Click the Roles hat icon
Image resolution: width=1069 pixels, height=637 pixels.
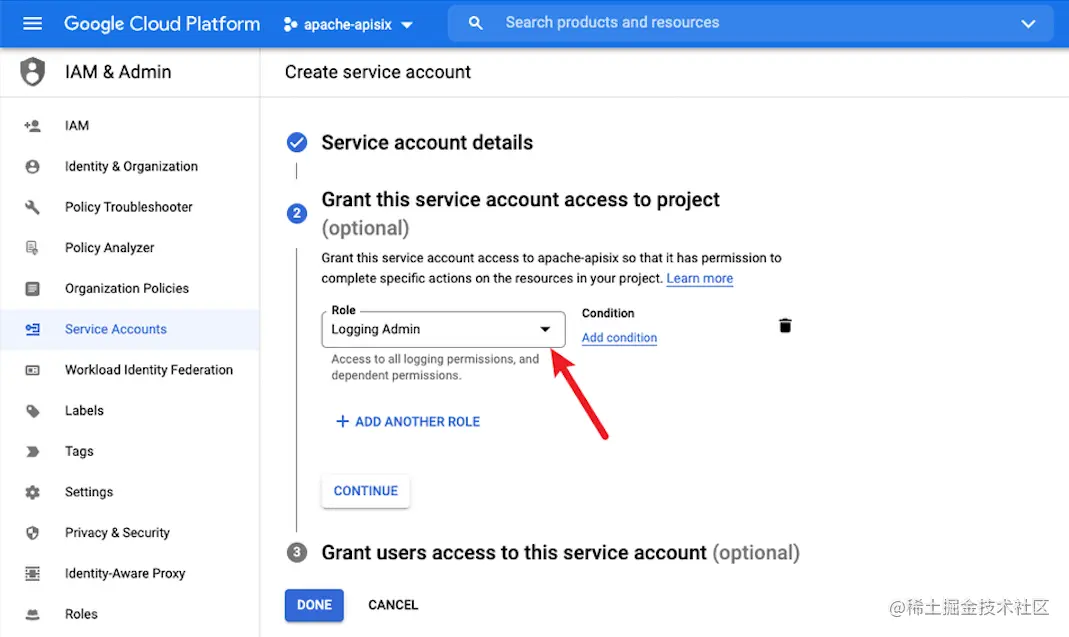(x=32, y=614)
